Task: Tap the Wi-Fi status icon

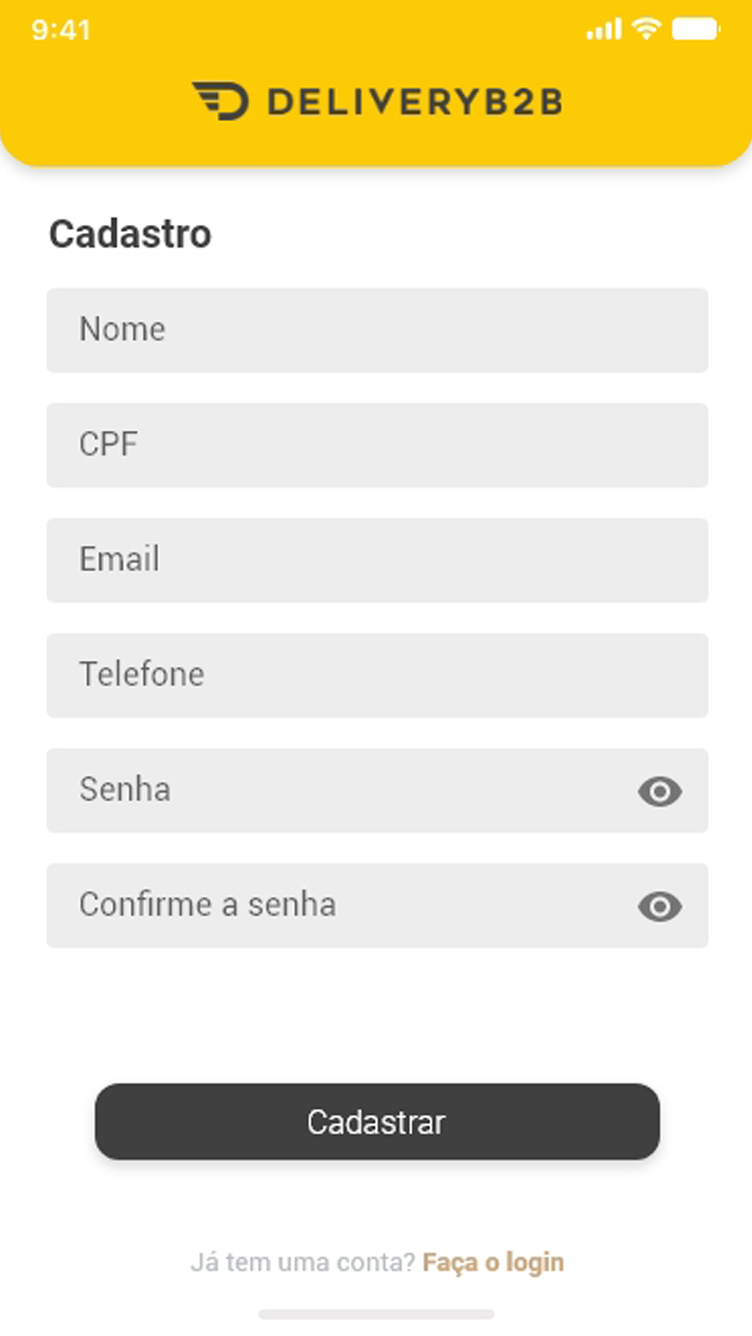Action: (x=647, y=29)
